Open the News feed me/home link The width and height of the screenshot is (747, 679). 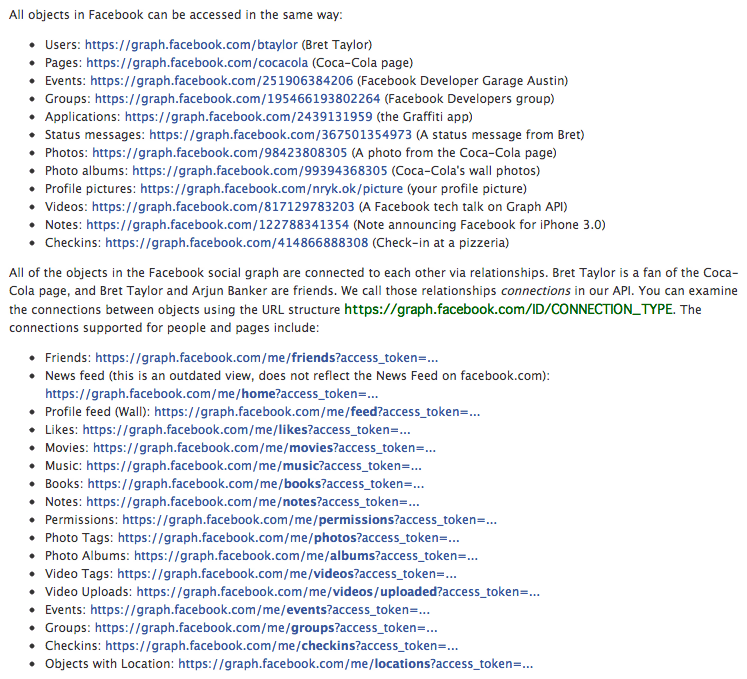click(212, 394)
